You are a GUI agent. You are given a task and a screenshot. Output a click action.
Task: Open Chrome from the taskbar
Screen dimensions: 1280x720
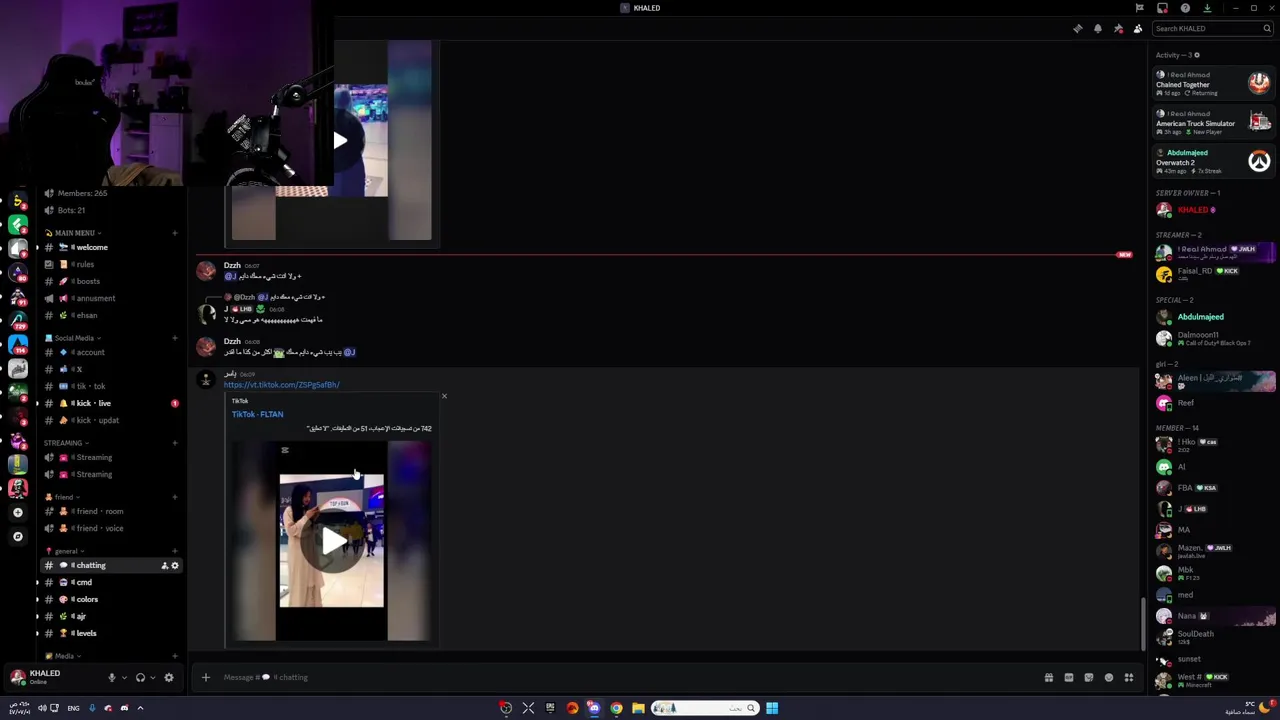[616, 708]
